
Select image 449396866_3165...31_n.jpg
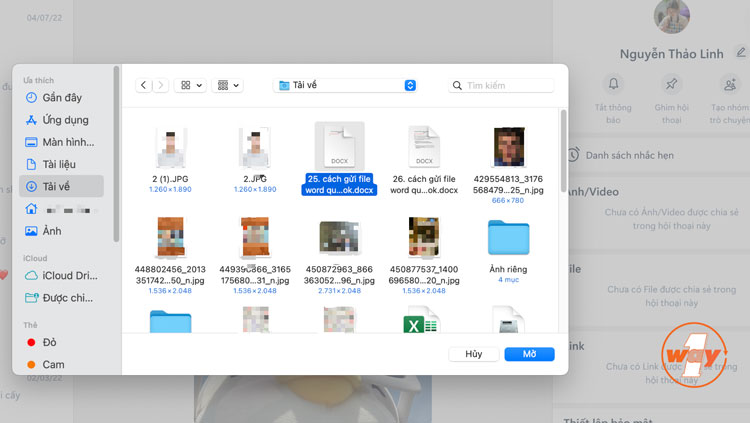(255, 255)
